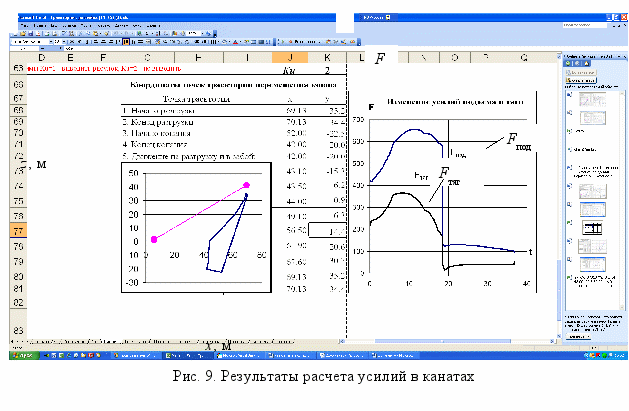
Task: Click the sheet tab scroll arrows at bottom left
Action: [19, 342]
